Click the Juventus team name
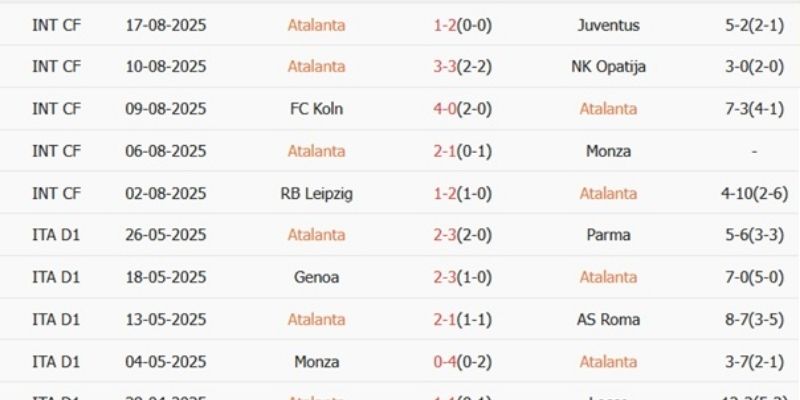This screenshot has height=400, width=800. coord(608,25)
